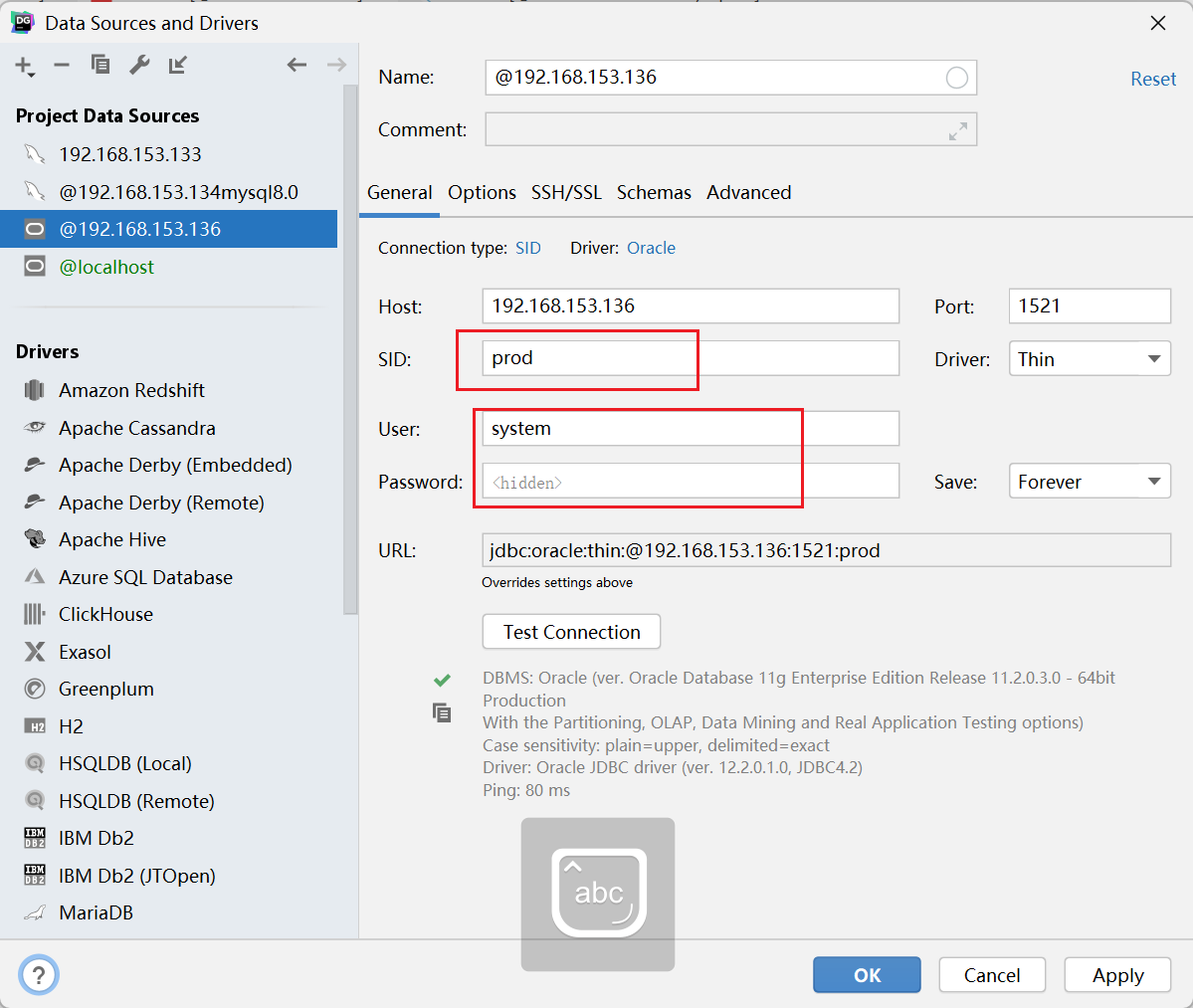Image resolution: width=1193 pixels, height=1008 pixels.
Task: Confirm with the OK button
Action: pos(867,975)
